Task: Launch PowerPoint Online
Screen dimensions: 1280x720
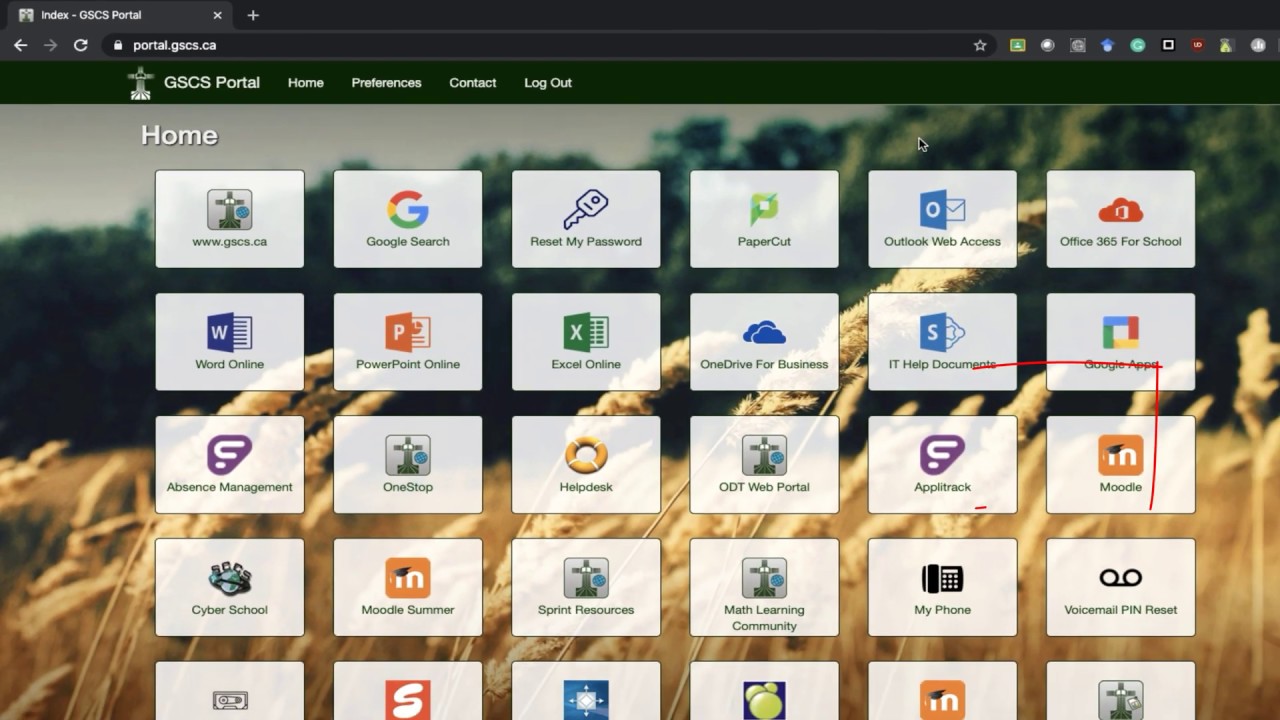Action: (x=407, y=342)
